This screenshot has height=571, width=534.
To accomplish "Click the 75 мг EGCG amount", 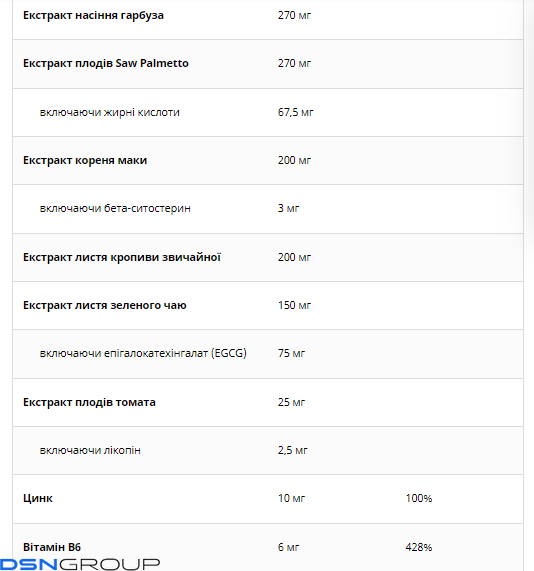I will (291, 353).
